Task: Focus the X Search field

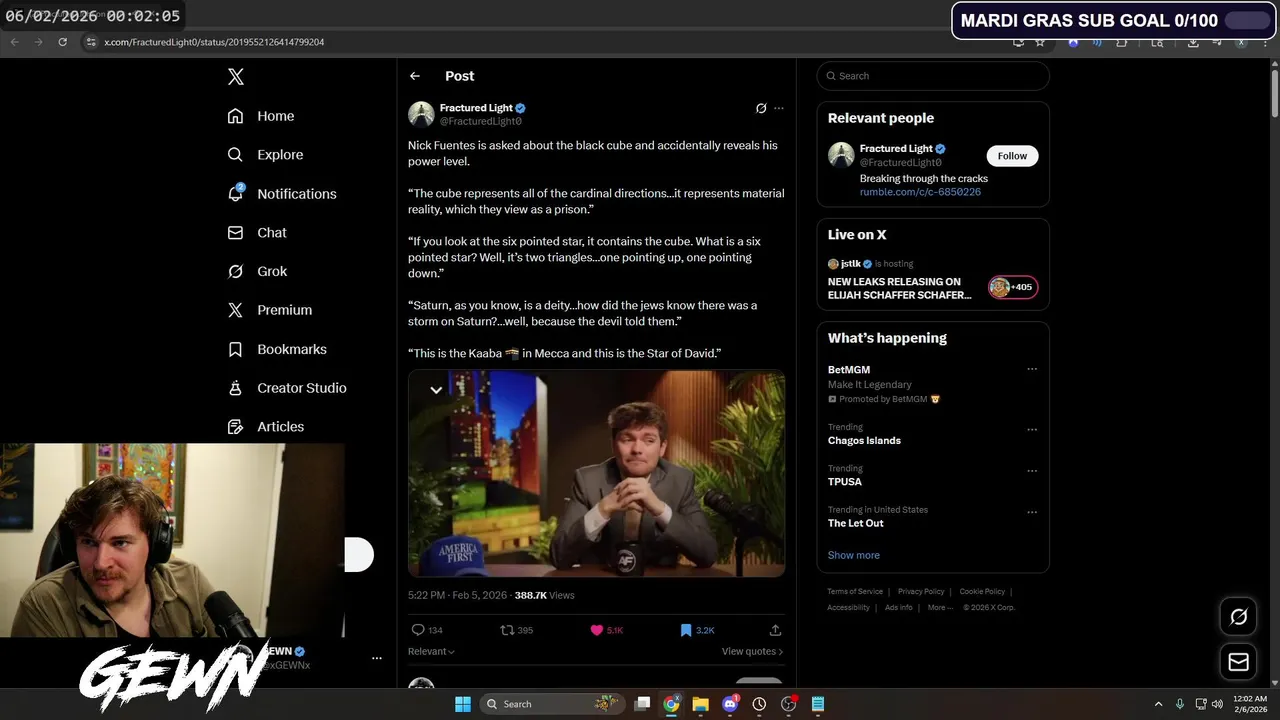Action: [x=933, y=76]
